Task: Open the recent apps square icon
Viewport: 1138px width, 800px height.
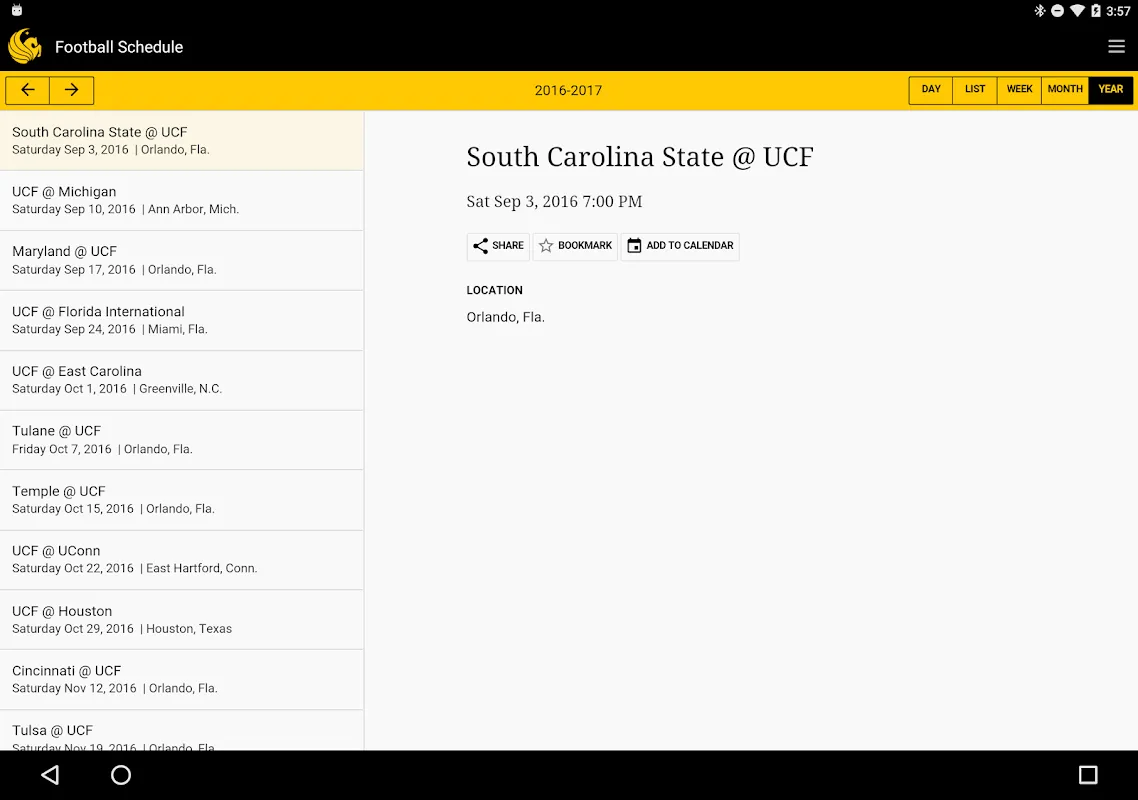Action: pyautogui.click(x=1087, y=775)
